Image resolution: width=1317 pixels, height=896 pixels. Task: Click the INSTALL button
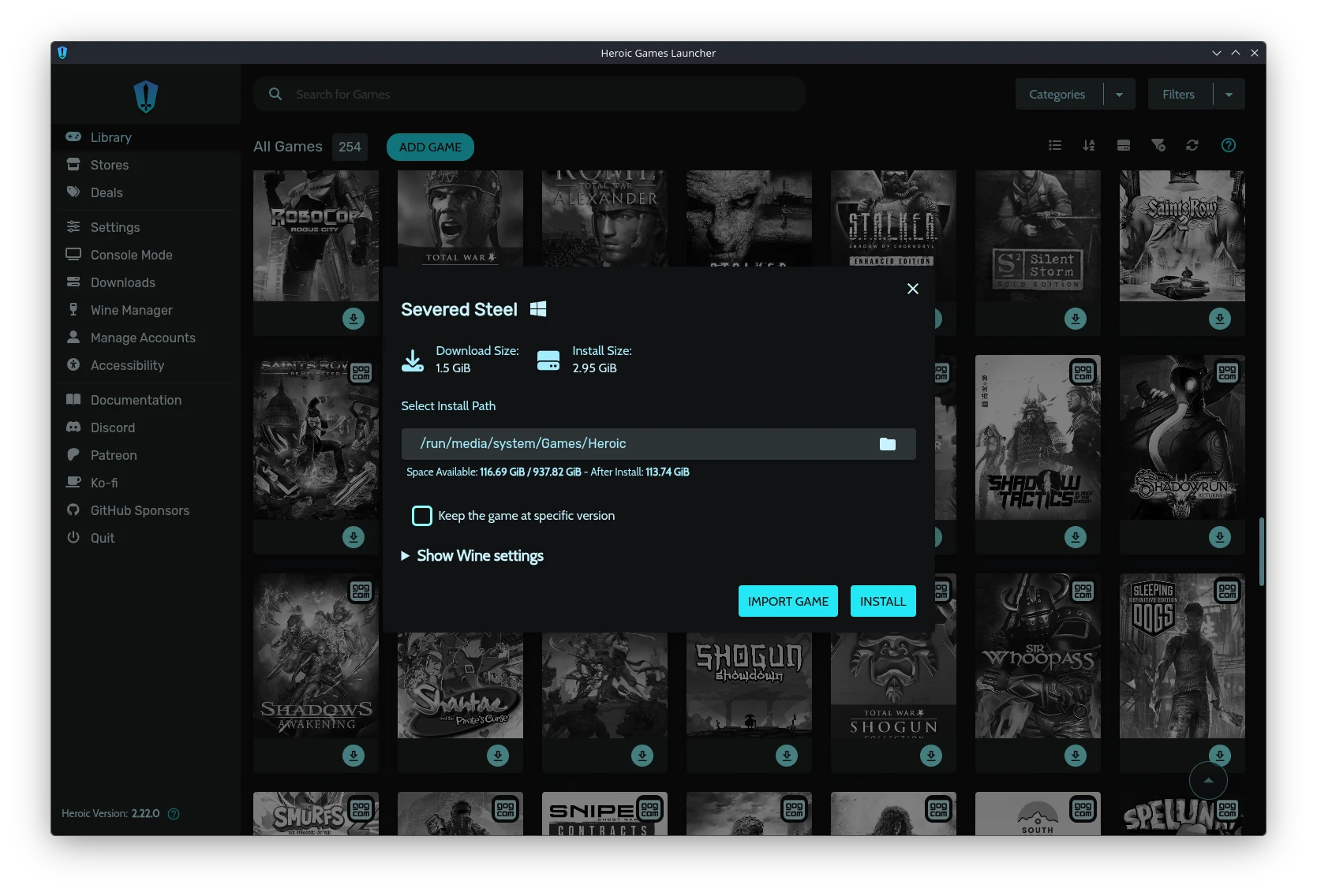[x=883, y=601]
